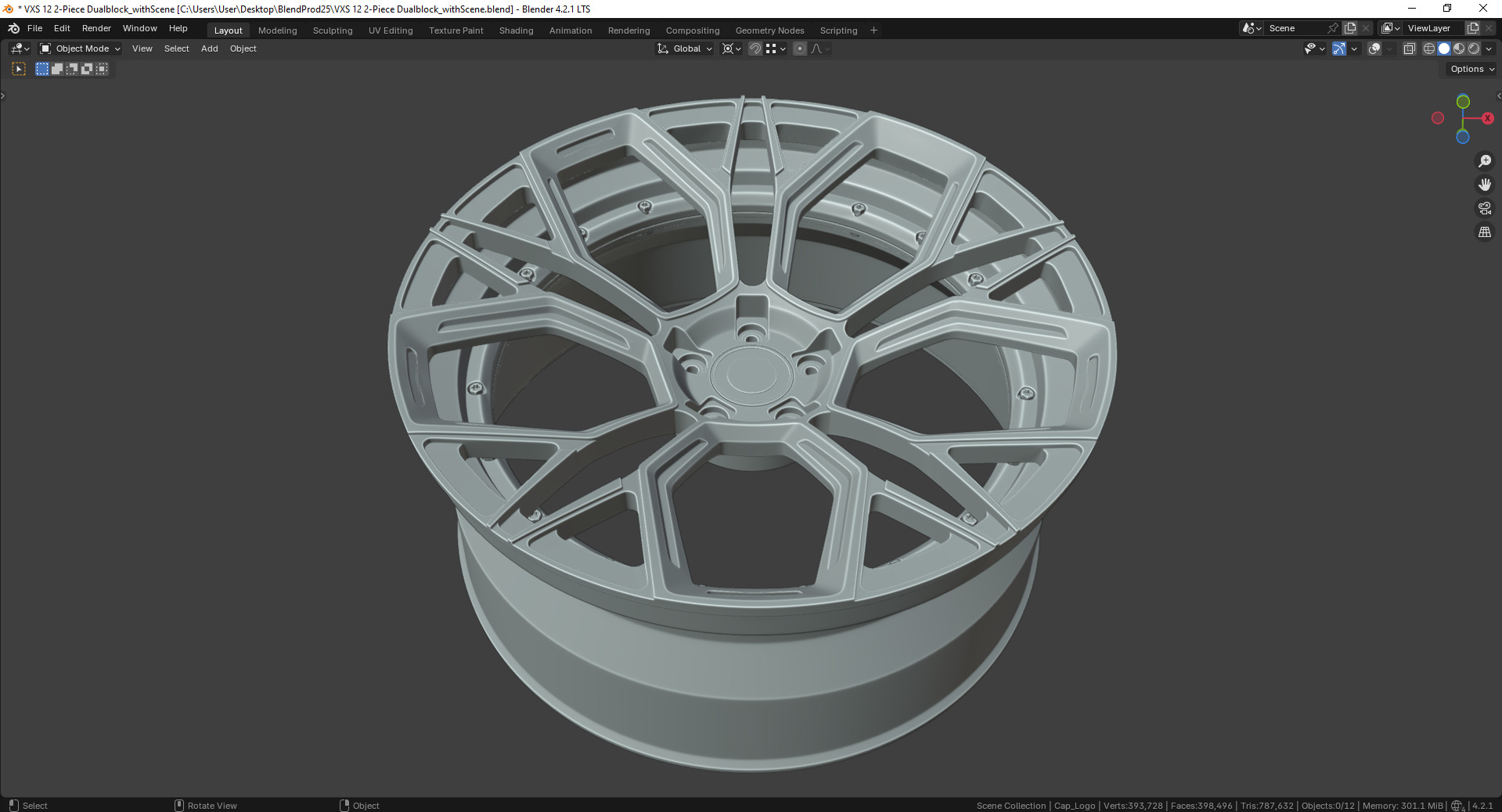Toggle proportional editing
The height and width of the screenshot is (812, 1502).
coord(800,49)
